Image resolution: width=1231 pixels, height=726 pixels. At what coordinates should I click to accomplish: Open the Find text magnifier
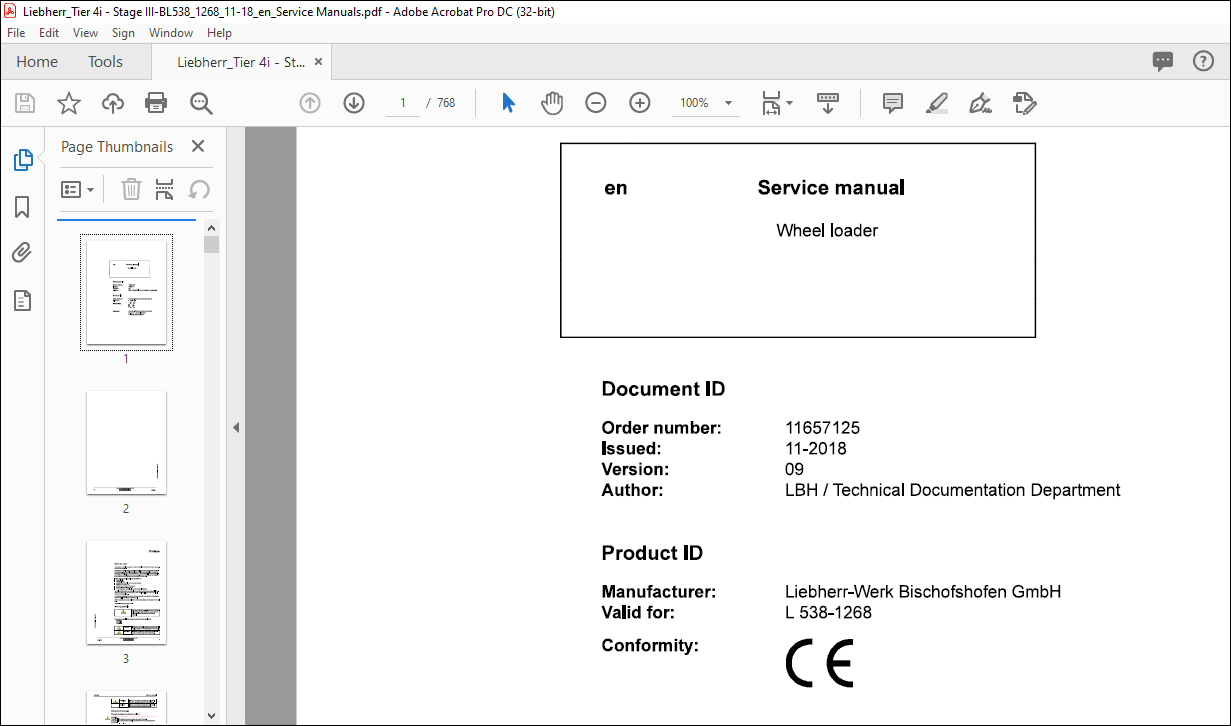coord(202,103)
